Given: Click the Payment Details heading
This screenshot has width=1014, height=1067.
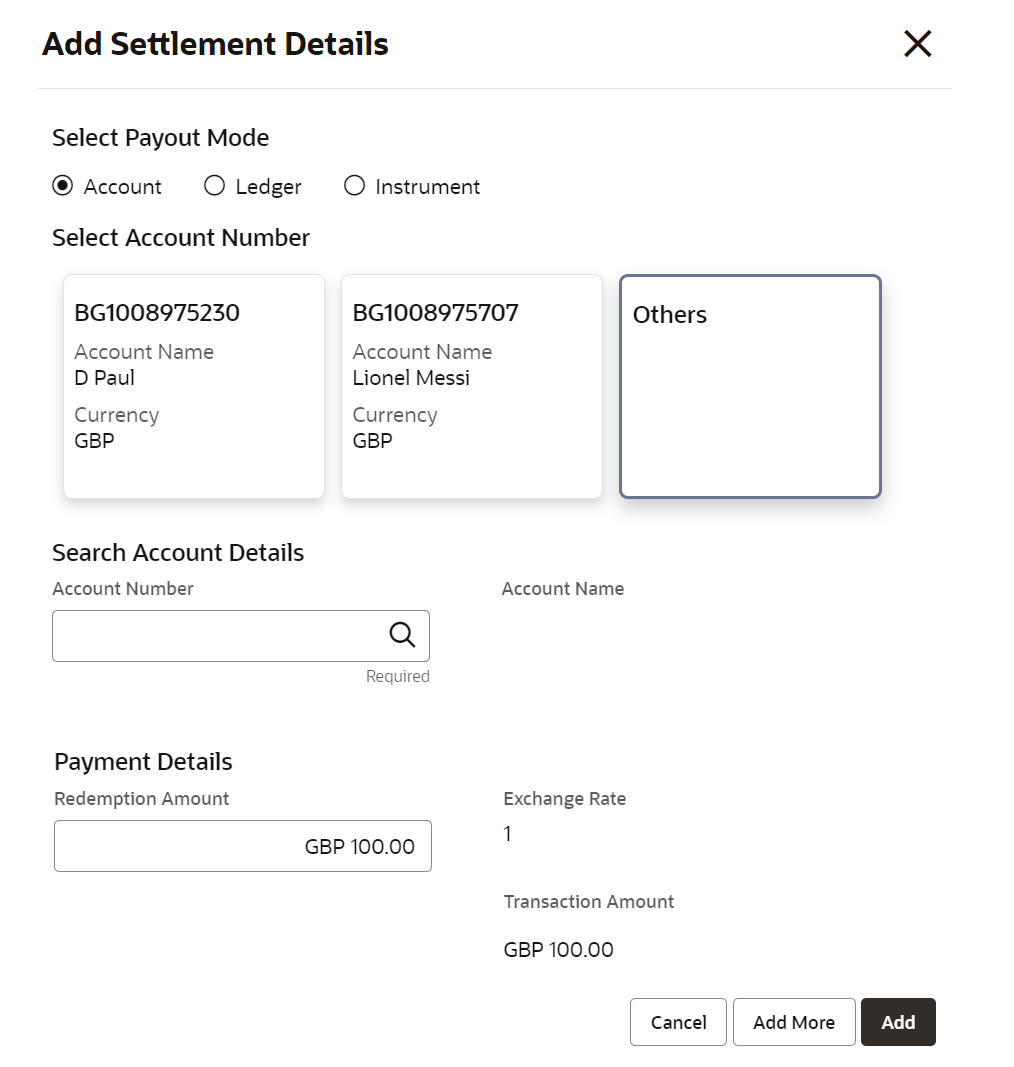Looking at the screenshot, I should click(143, 762).
